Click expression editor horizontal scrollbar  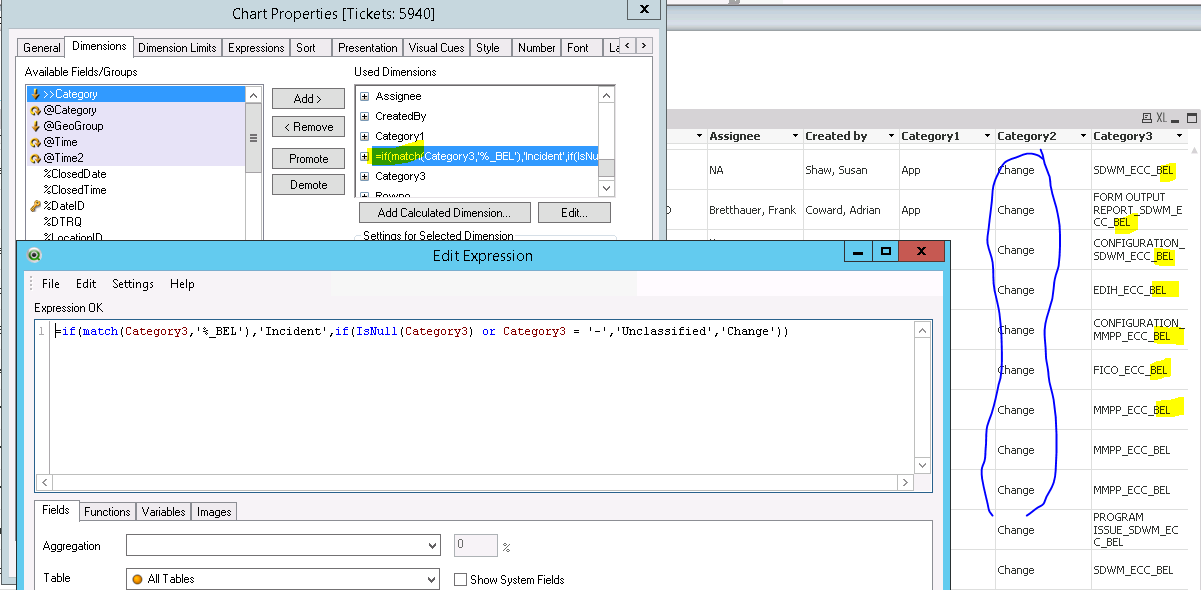click(x=476, y=483)
